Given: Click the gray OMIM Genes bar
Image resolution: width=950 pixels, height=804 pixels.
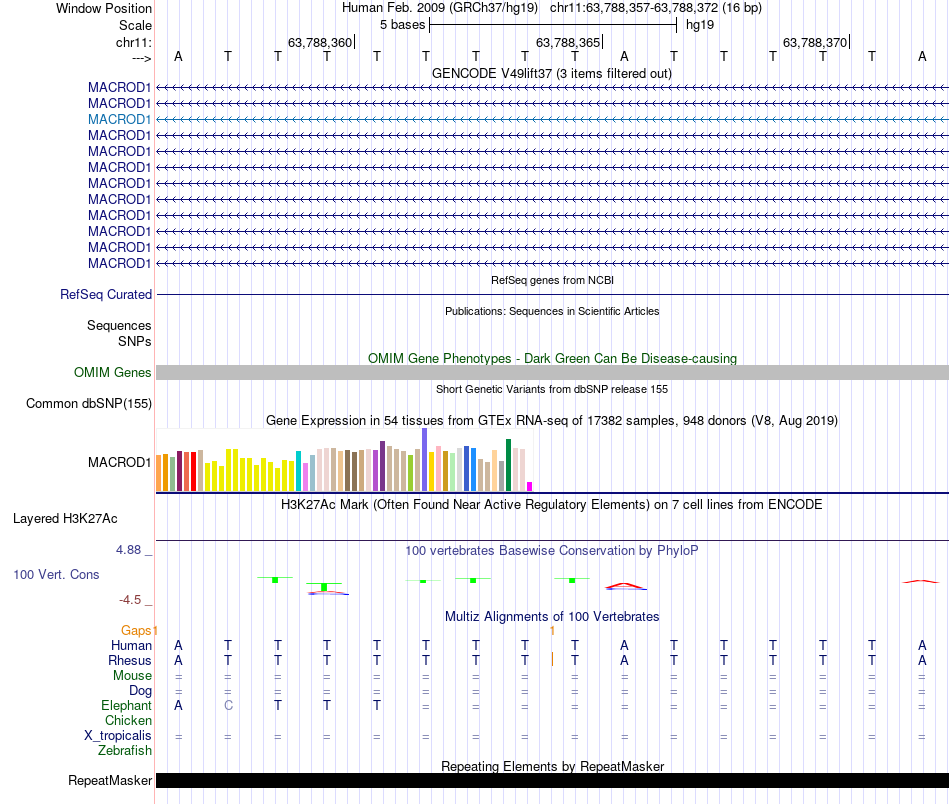Looking at the screenshot, I should (x=552, y=373).
